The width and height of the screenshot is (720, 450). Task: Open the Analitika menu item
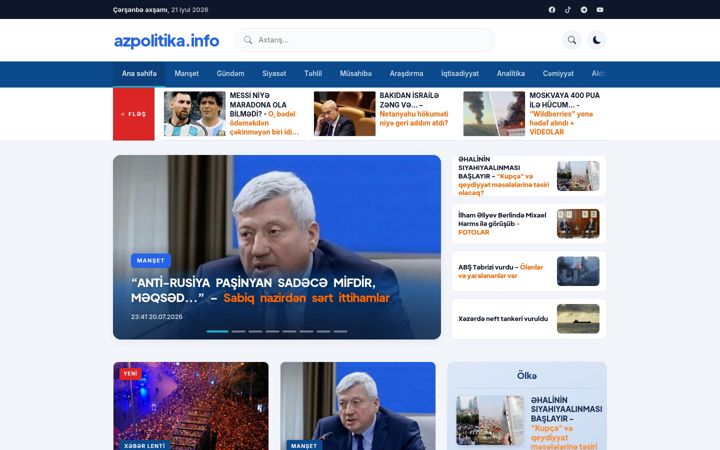pyautogui.click(x=511, y=73)
